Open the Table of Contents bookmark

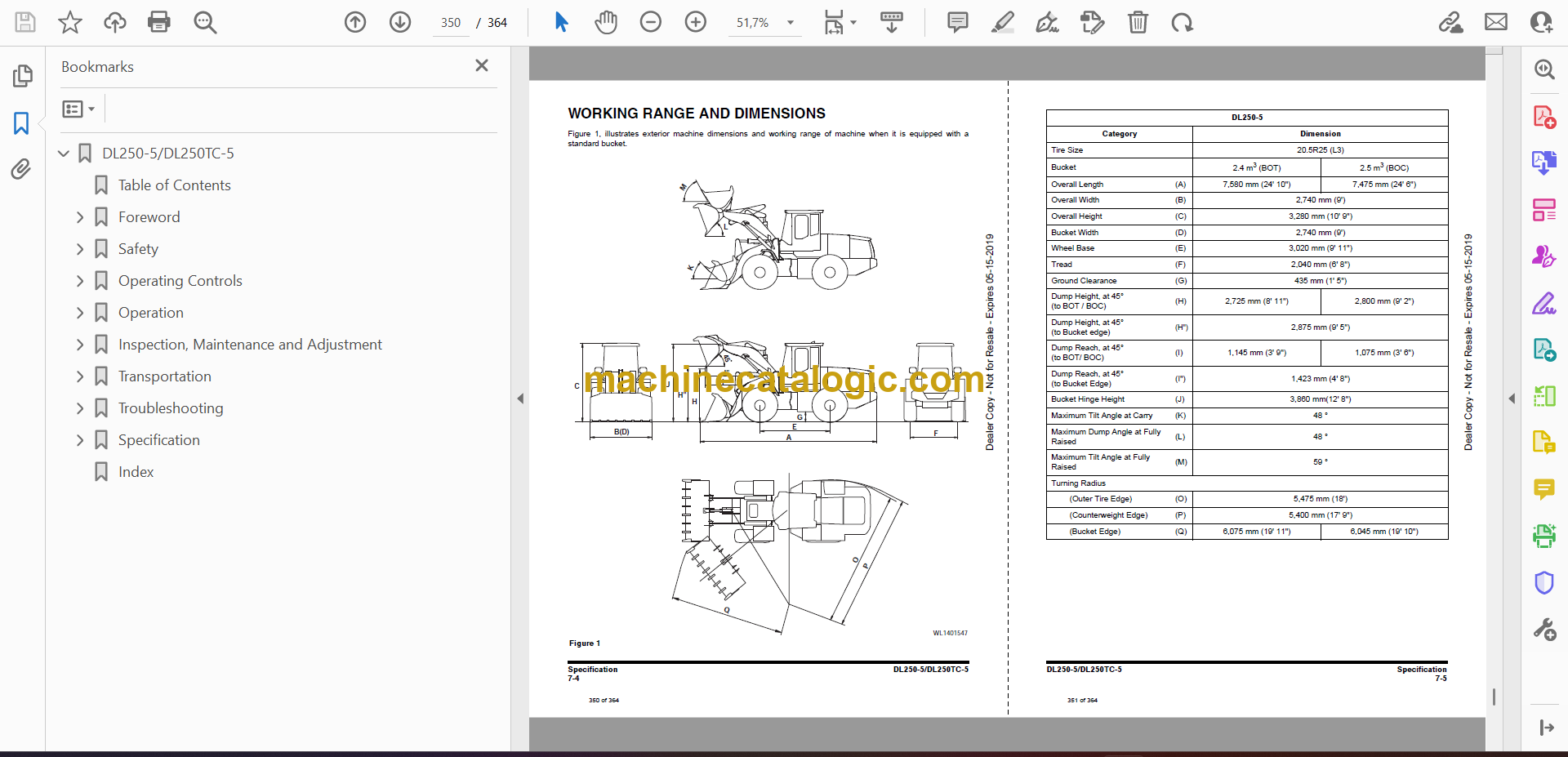[174, 185]
